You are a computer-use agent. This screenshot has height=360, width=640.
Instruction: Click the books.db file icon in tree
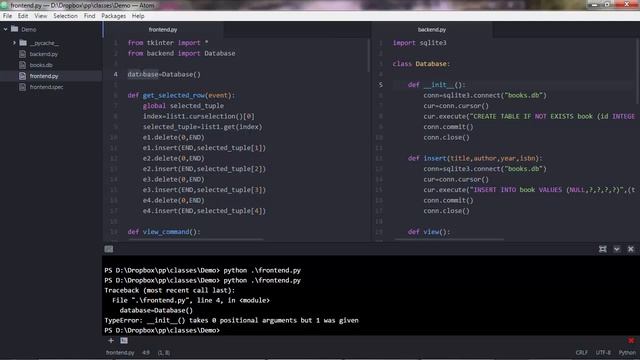[22, 65]
